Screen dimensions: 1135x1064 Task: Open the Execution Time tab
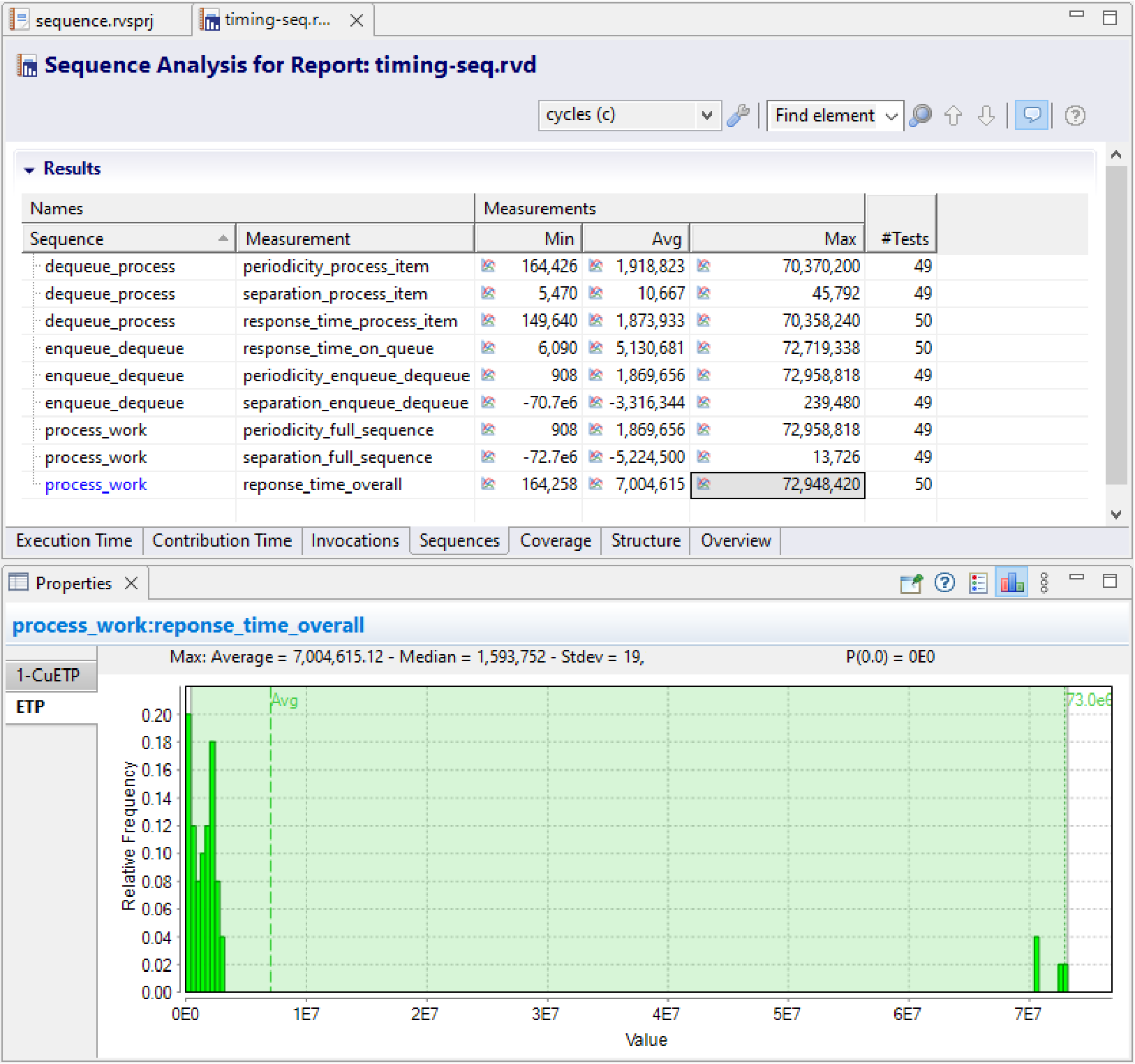pyautogui.click(x=74, y=540)
